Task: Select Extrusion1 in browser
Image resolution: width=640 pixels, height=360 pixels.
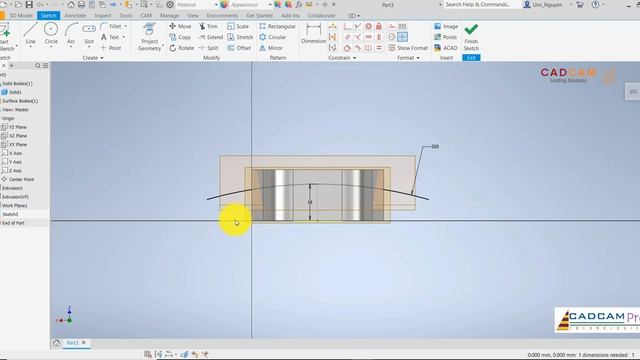Action: click(x=12, y=188)
